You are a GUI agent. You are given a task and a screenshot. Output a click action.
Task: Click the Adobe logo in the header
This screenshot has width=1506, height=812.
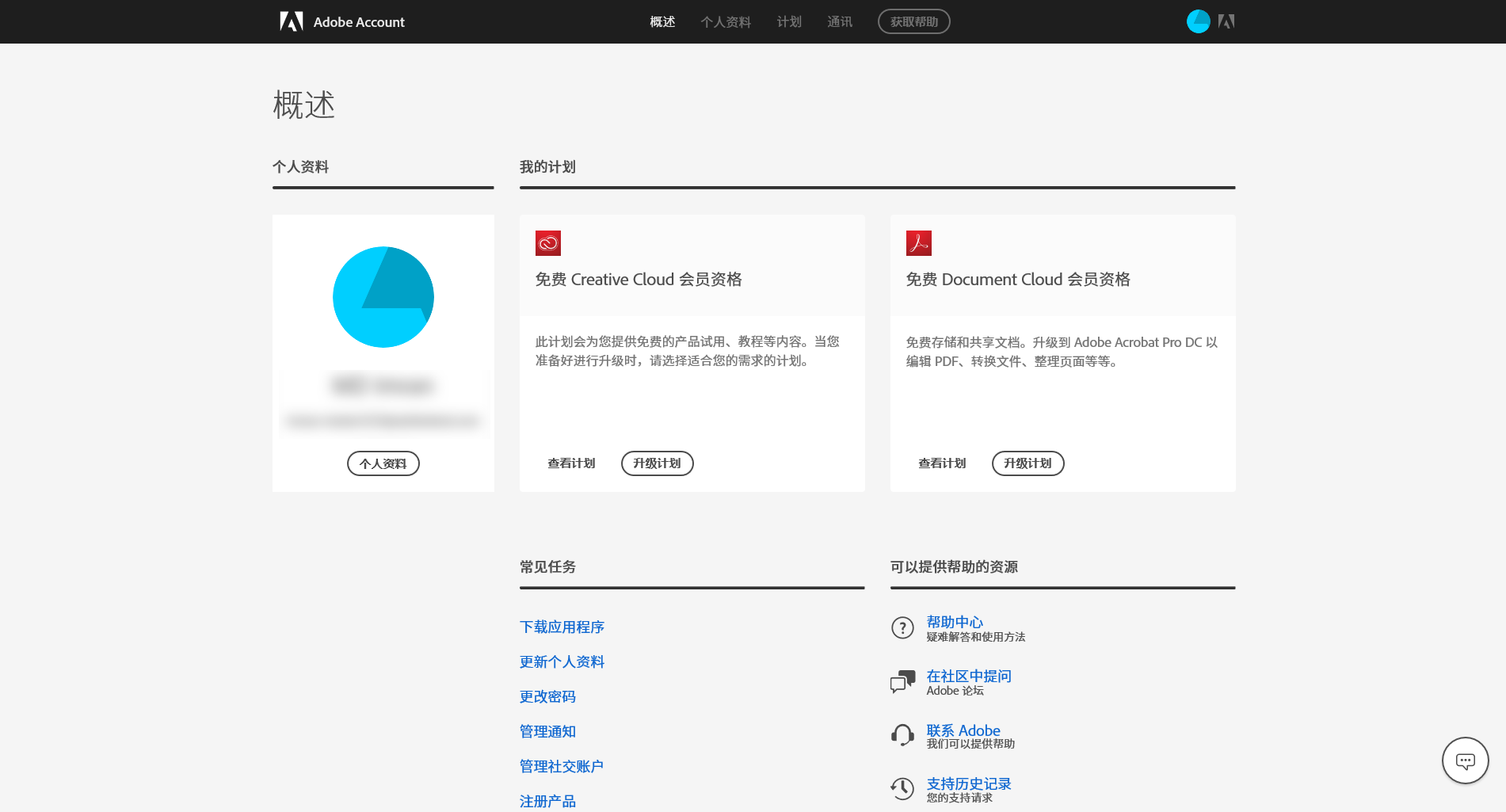coord(292,21)
